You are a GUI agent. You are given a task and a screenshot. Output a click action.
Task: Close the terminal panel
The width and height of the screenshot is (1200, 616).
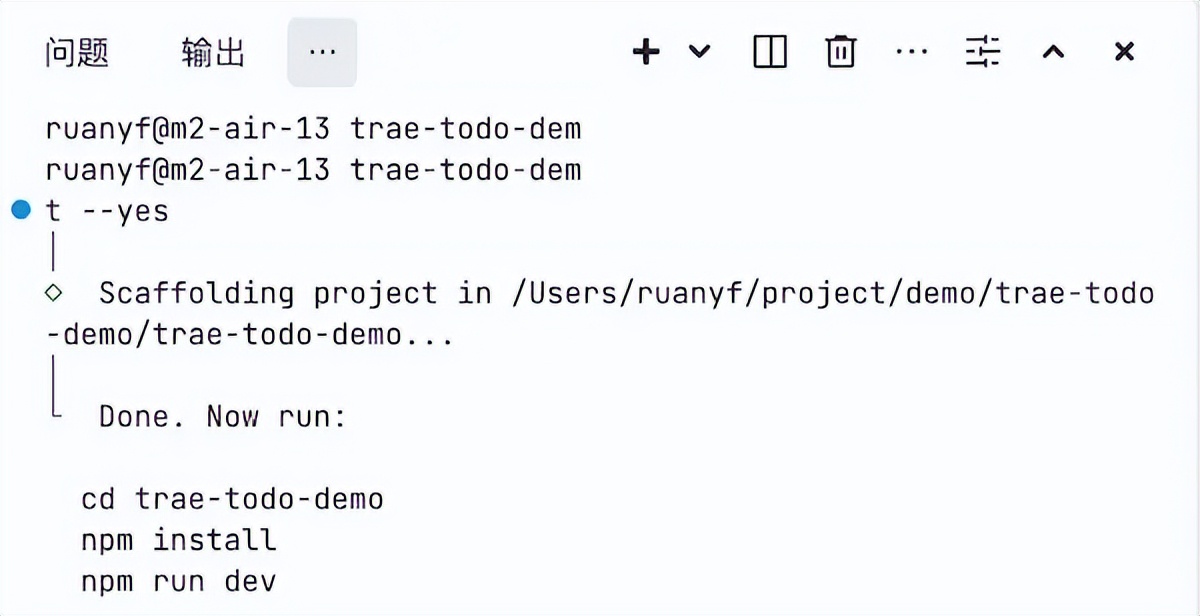(x=1124, y=52)
